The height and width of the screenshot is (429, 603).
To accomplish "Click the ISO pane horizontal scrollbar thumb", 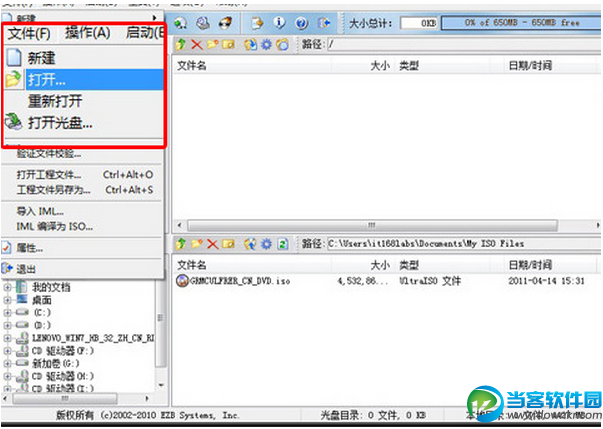I will [372, 225].
